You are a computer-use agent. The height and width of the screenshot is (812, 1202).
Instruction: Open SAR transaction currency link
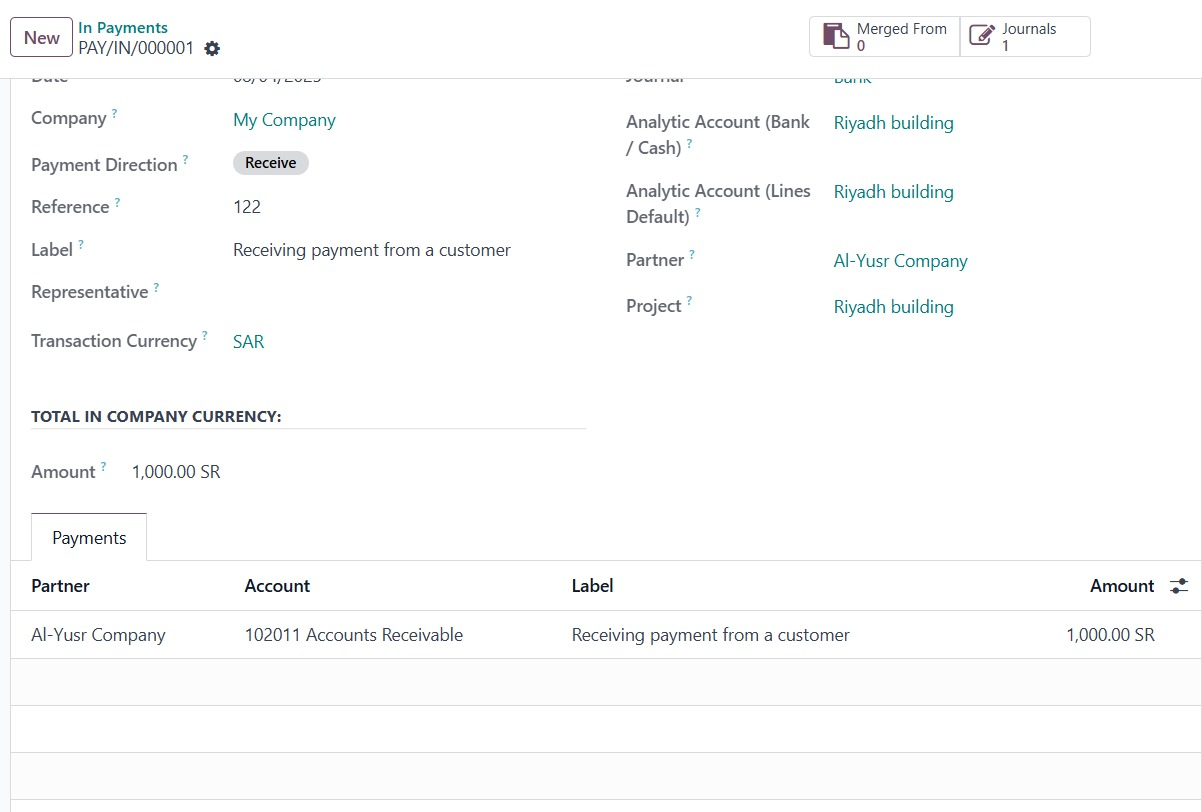(248, 342)
